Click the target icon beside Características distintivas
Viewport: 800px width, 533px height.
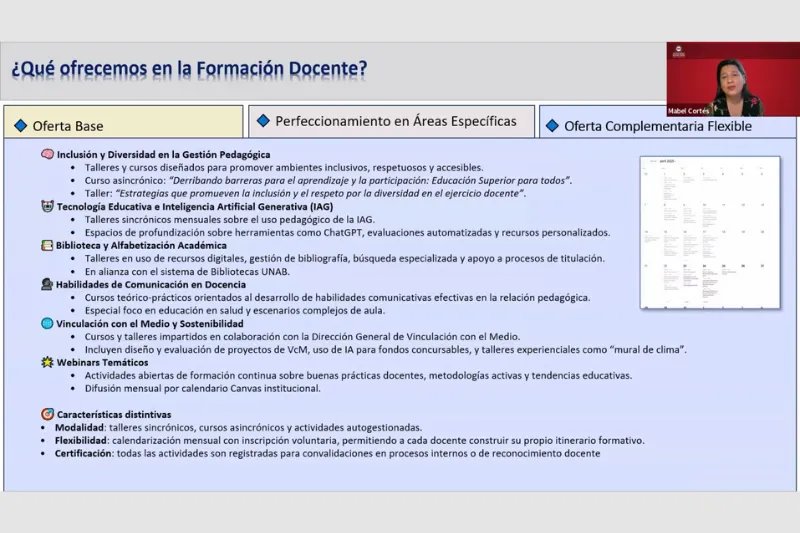point(47,414)
